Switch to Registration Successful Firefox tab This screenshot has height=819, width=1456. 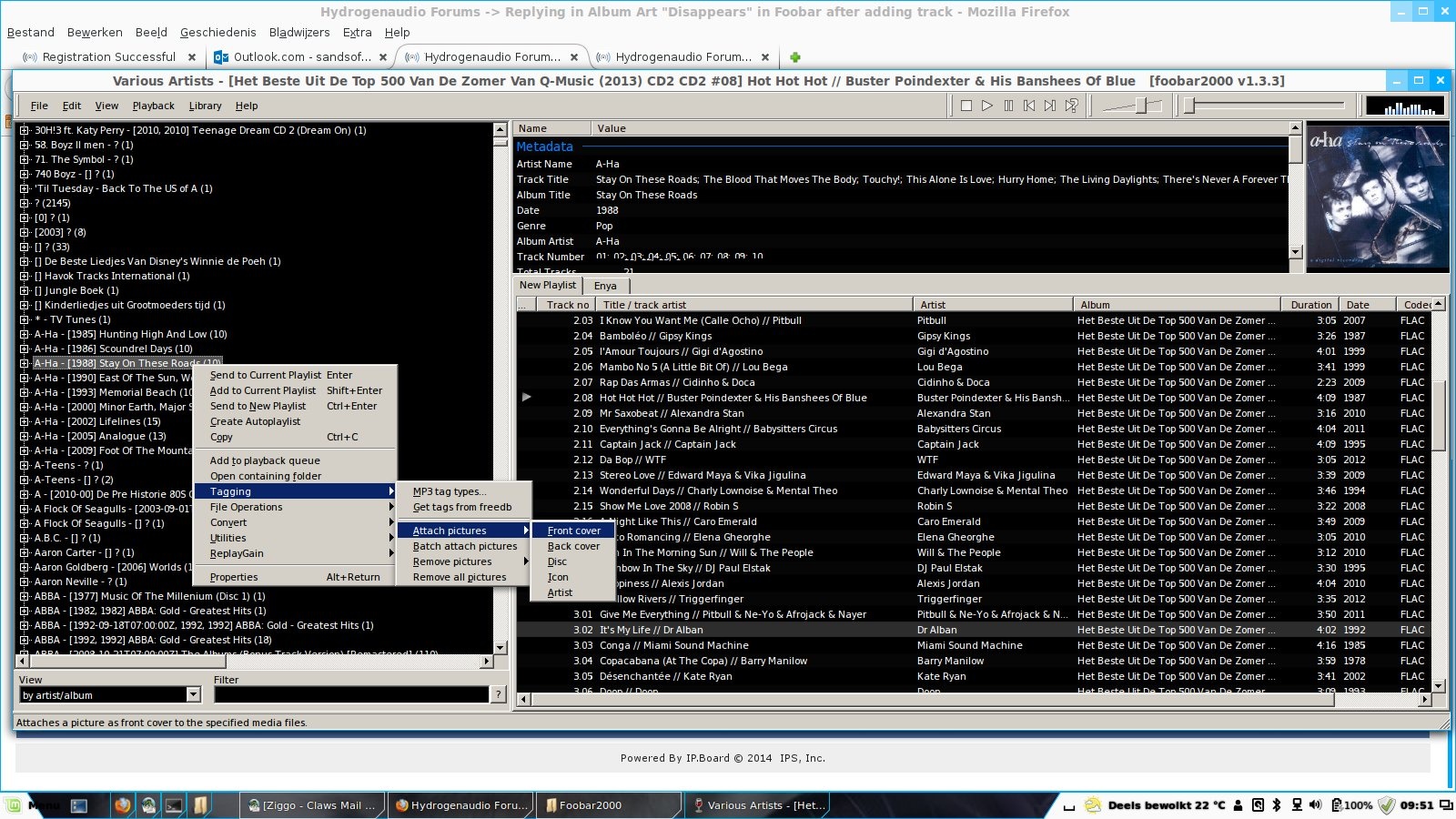(108, 56)
